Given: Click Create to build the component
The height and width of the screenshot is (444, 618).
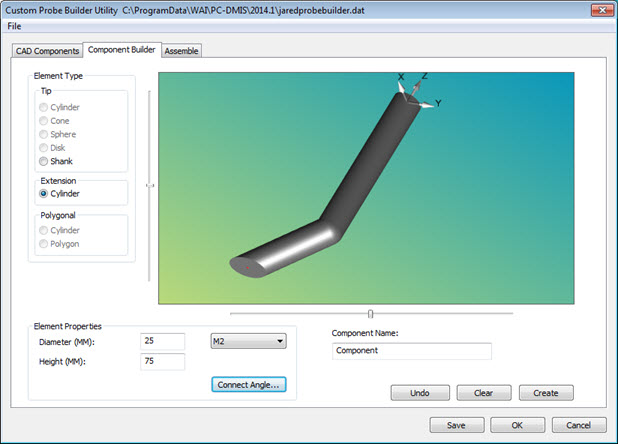Looking at the screenshot, I should pyautogui.click(x=545, y=393).
